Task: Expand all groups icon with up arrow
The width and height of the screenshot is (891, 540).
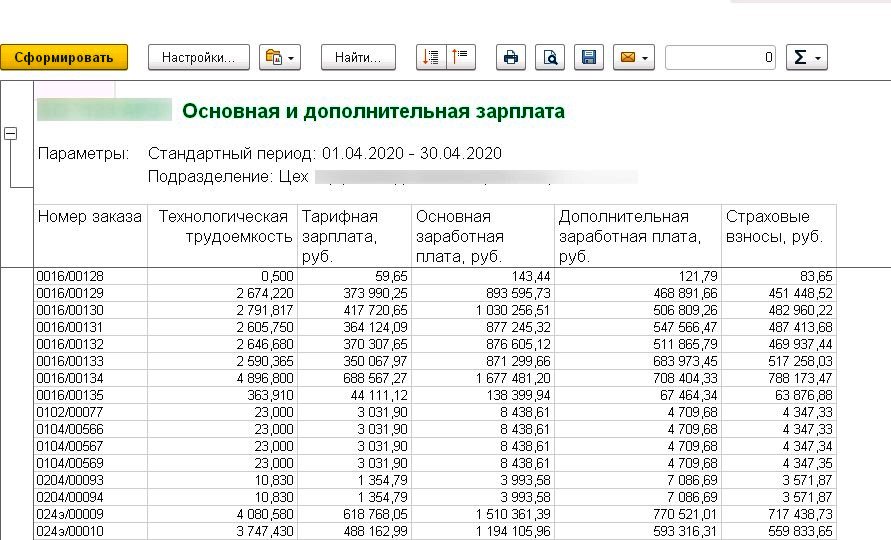Action: click(461, 57)
